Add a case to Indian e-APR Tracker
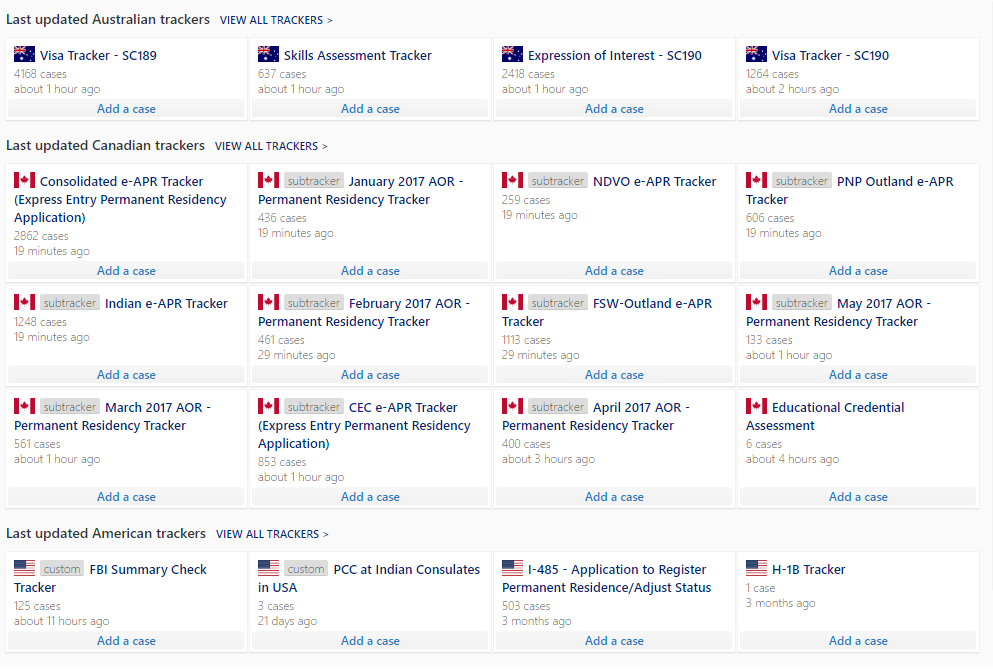 [x=126, y=375]
